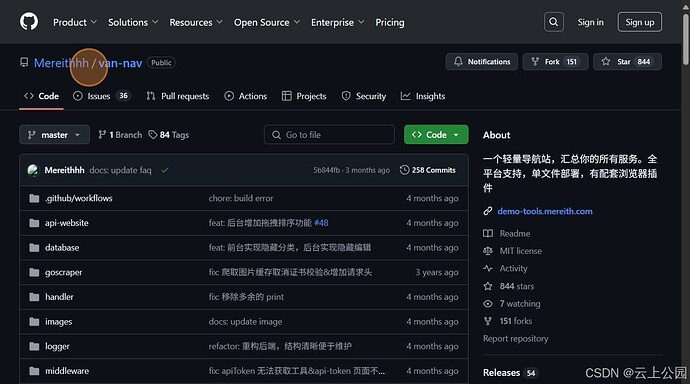Screen dimensions: 690x384
Task: Click the middleware folder icon
Action: (34, 371)
